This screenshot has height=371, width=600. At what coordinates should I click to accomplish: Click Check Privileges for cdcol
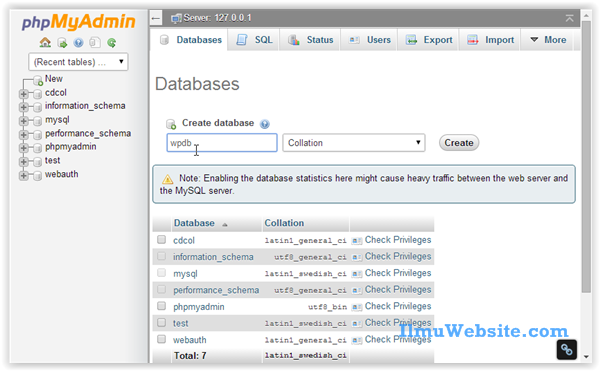(398, 240)
